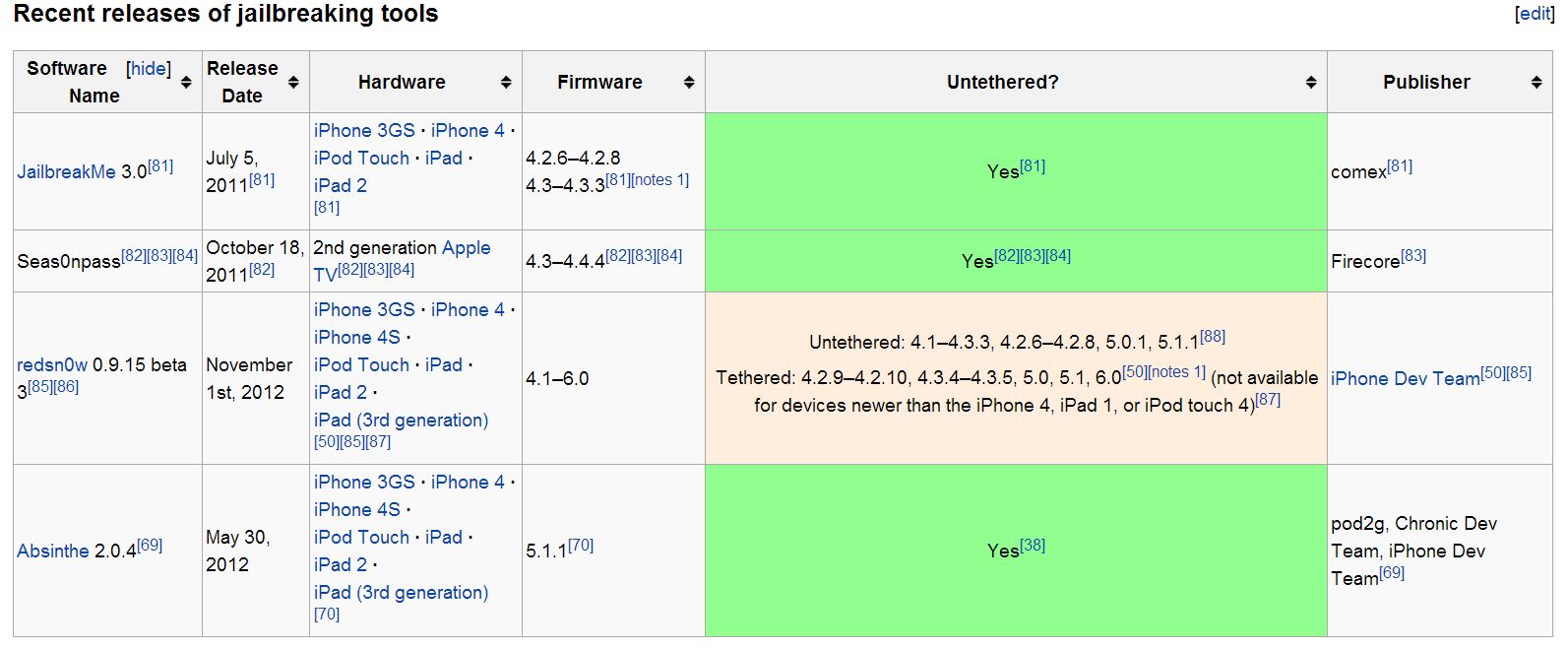Image resolution: width=1568 pixels, height=649 pixels.
Task: Open citation 38 in Absinthe Yes cell
Action: click(x=1033, y=545)
